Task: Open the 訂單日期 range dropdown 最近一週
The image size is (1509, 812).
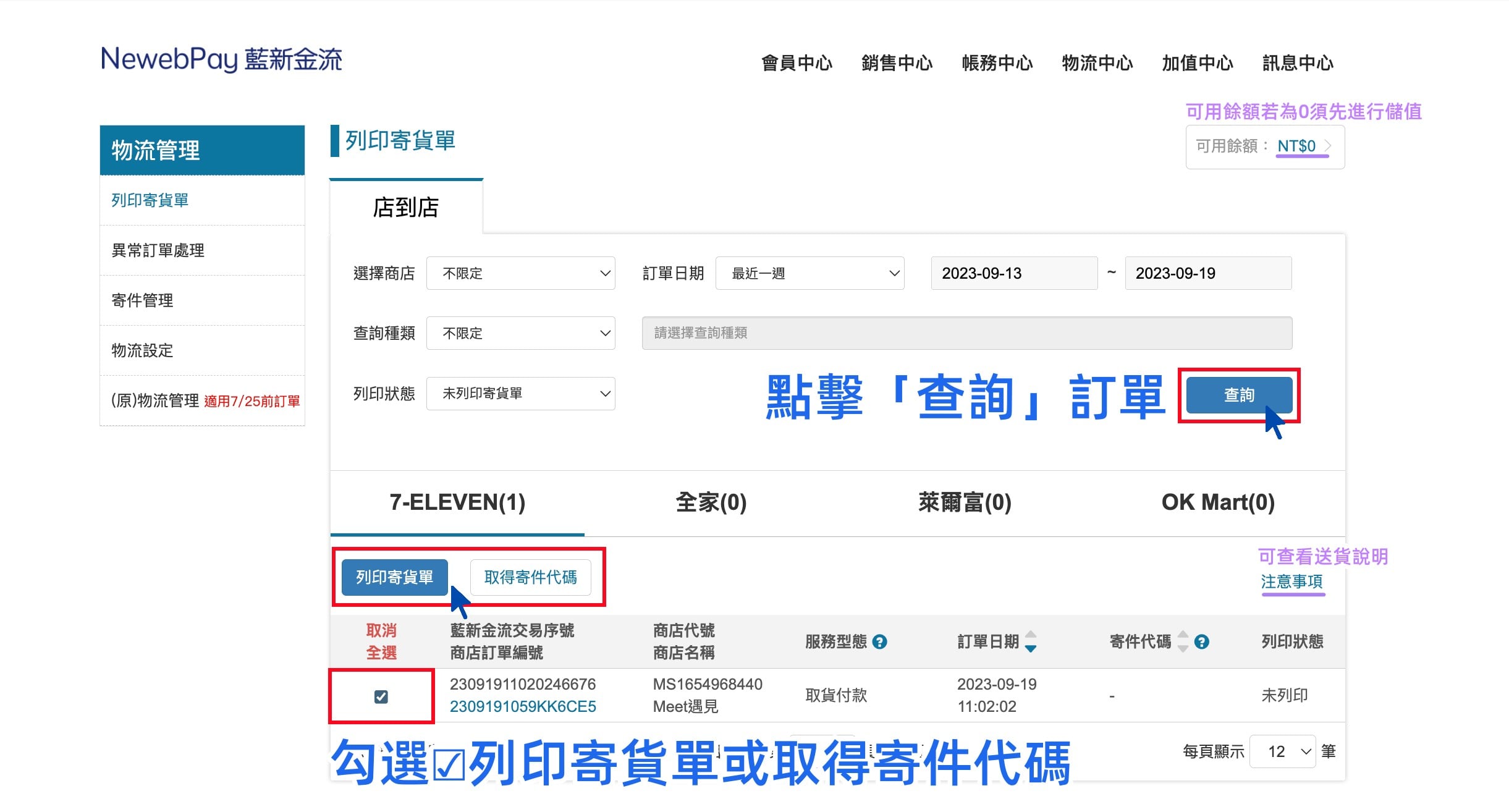Action: pos(810,273)
